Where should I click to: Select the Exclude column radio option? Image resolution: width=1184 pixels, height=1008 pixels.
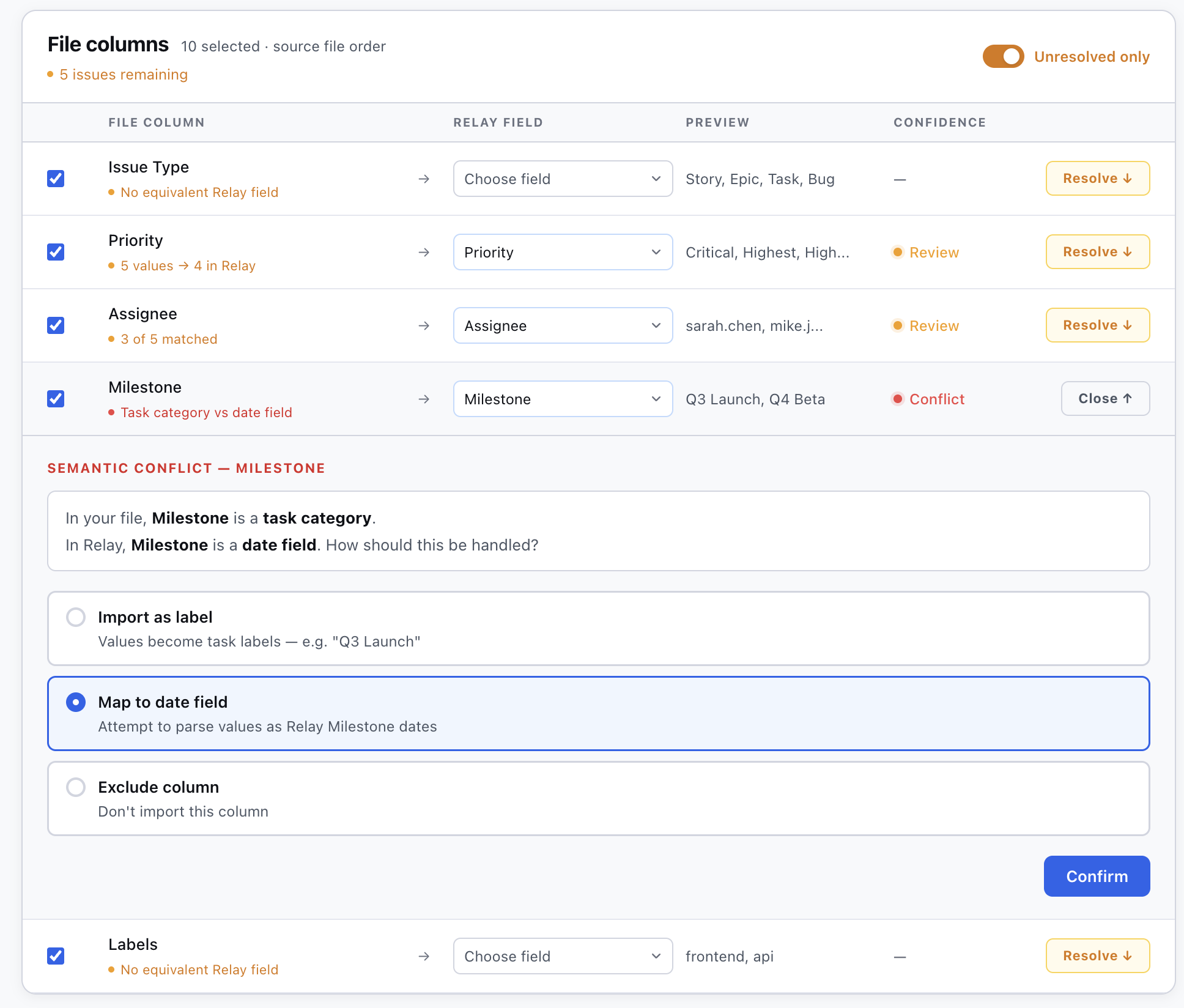click(76, 787)
